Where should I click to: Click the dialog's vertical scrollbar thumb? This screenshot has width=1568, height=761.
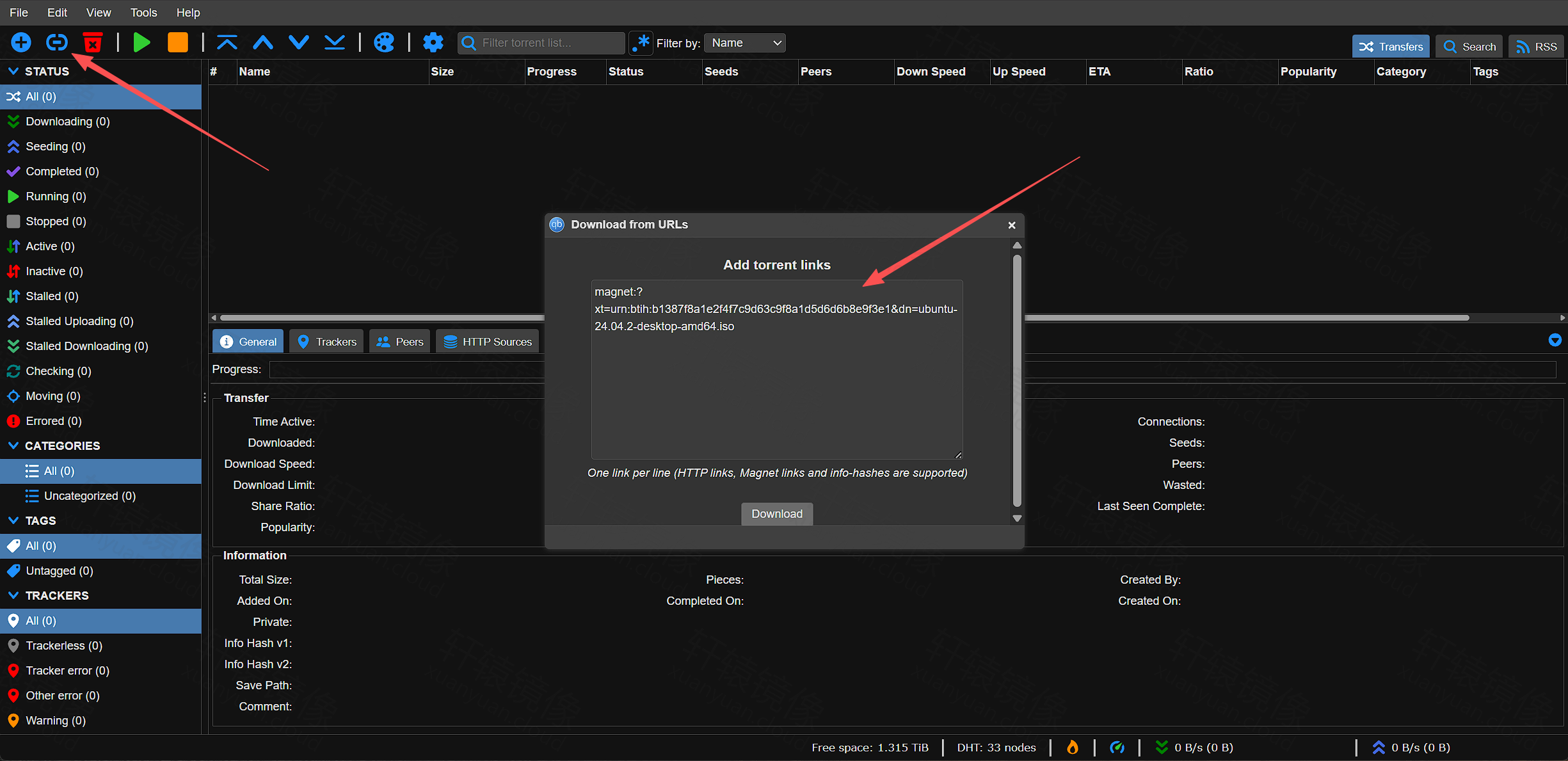(x=1017, y=381)
